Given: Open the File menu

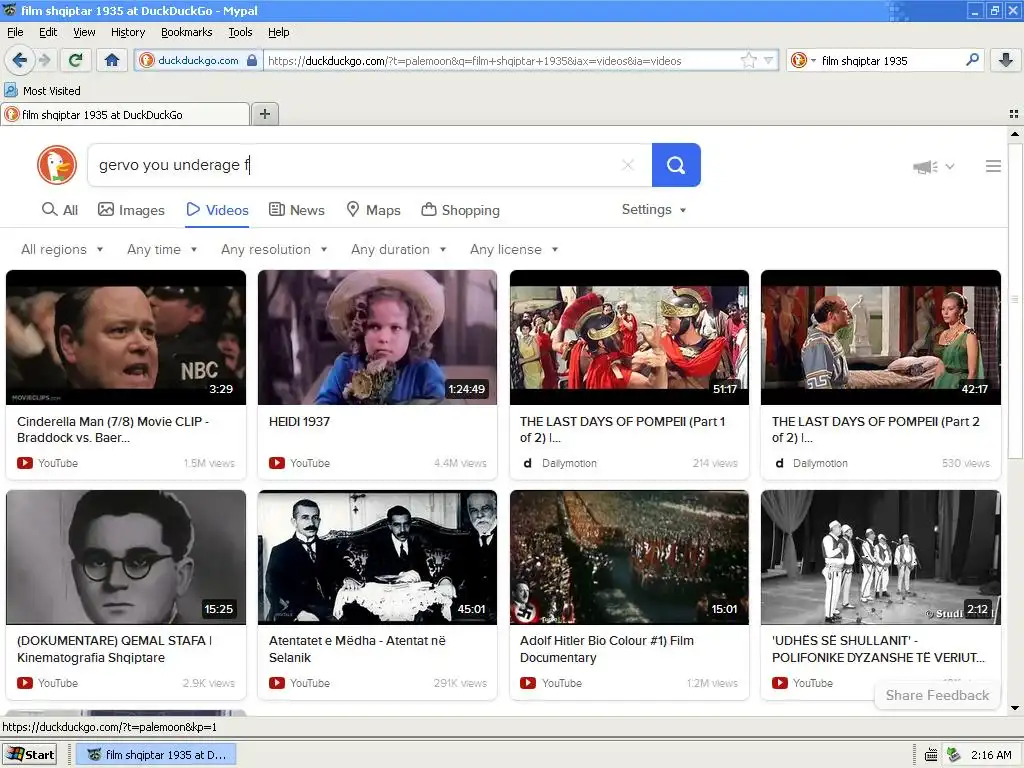Looking at the screenshot, I should click(15, 32).
